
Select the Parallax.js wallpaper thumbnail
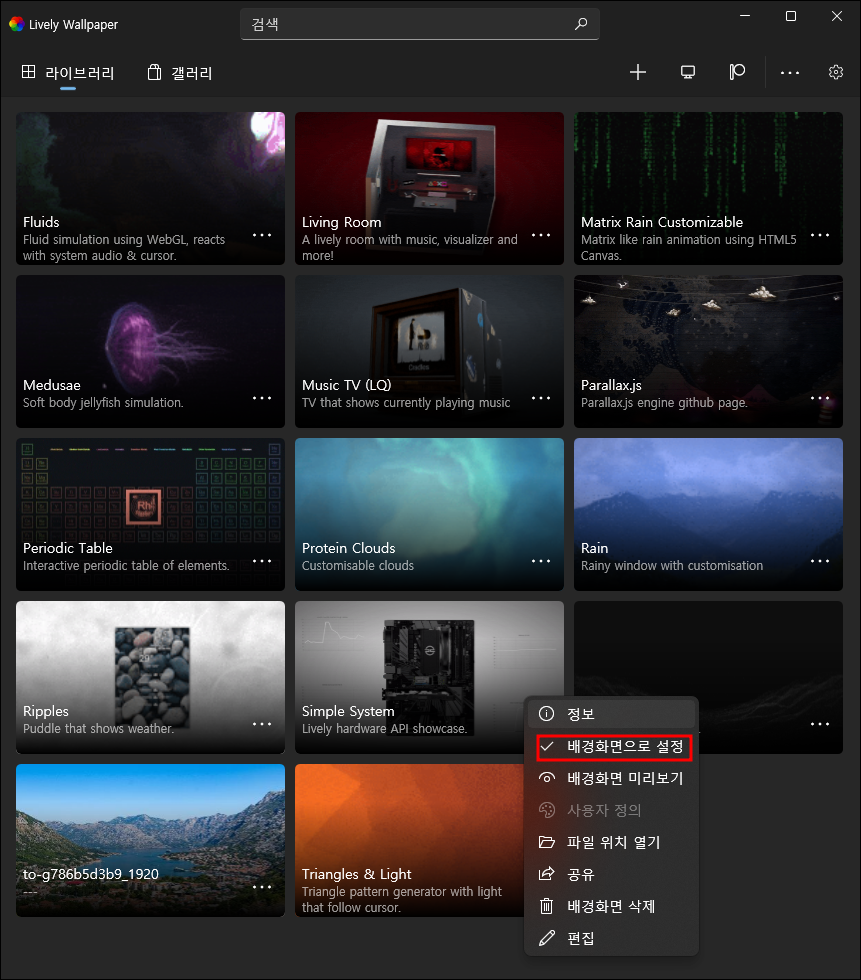(708, 351)
